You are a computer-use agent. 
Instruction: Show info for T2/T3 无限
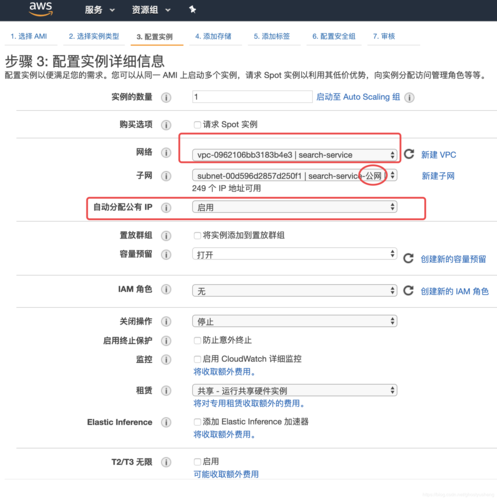pyautogui.click(x=166, y=462)
